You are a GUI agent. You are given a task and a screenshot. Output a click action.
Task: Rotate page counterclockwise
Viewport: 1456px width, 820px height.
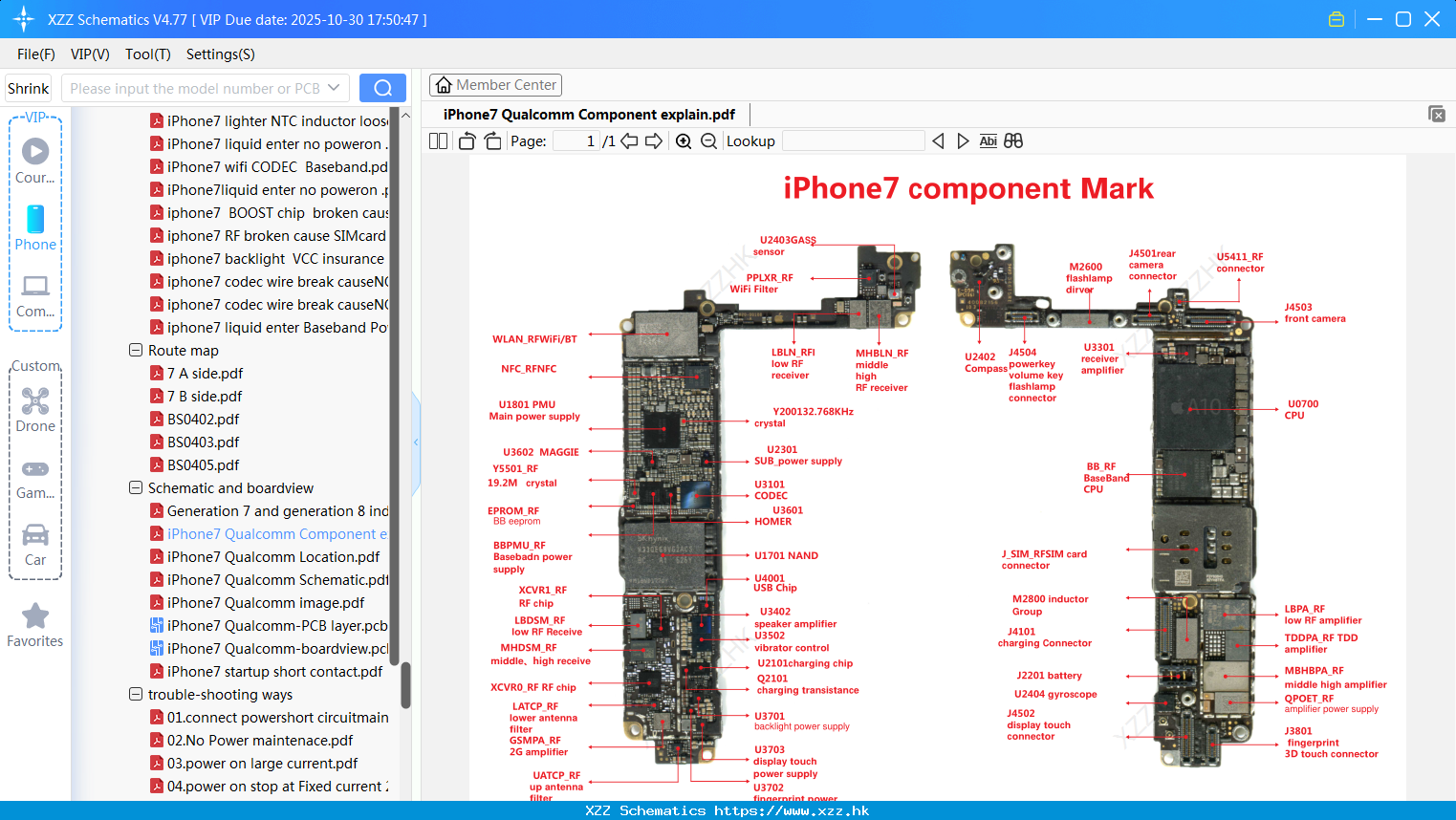pyautogui.click(x=467, y=140)
